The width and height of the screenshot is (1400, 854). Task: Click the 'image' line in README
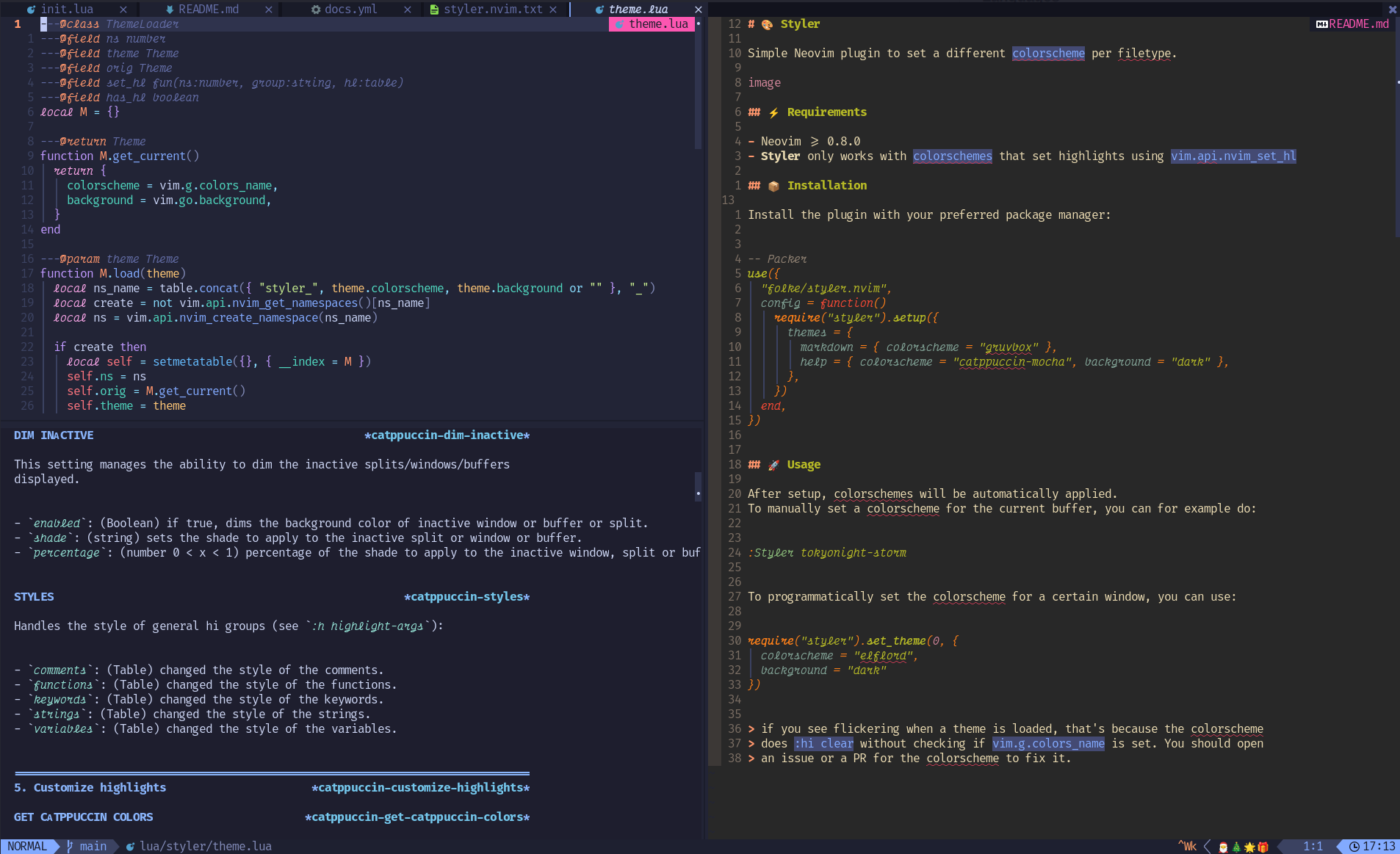[764, 82]
